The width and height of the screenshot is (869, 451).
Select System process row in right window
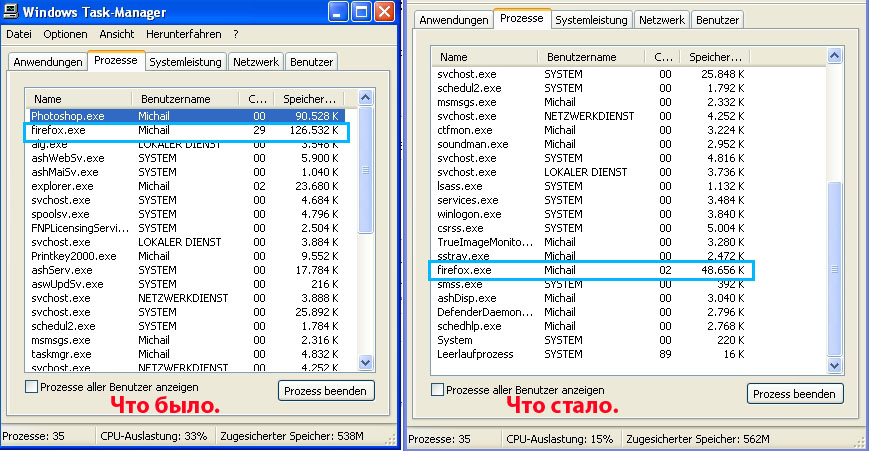pos(591,340)
